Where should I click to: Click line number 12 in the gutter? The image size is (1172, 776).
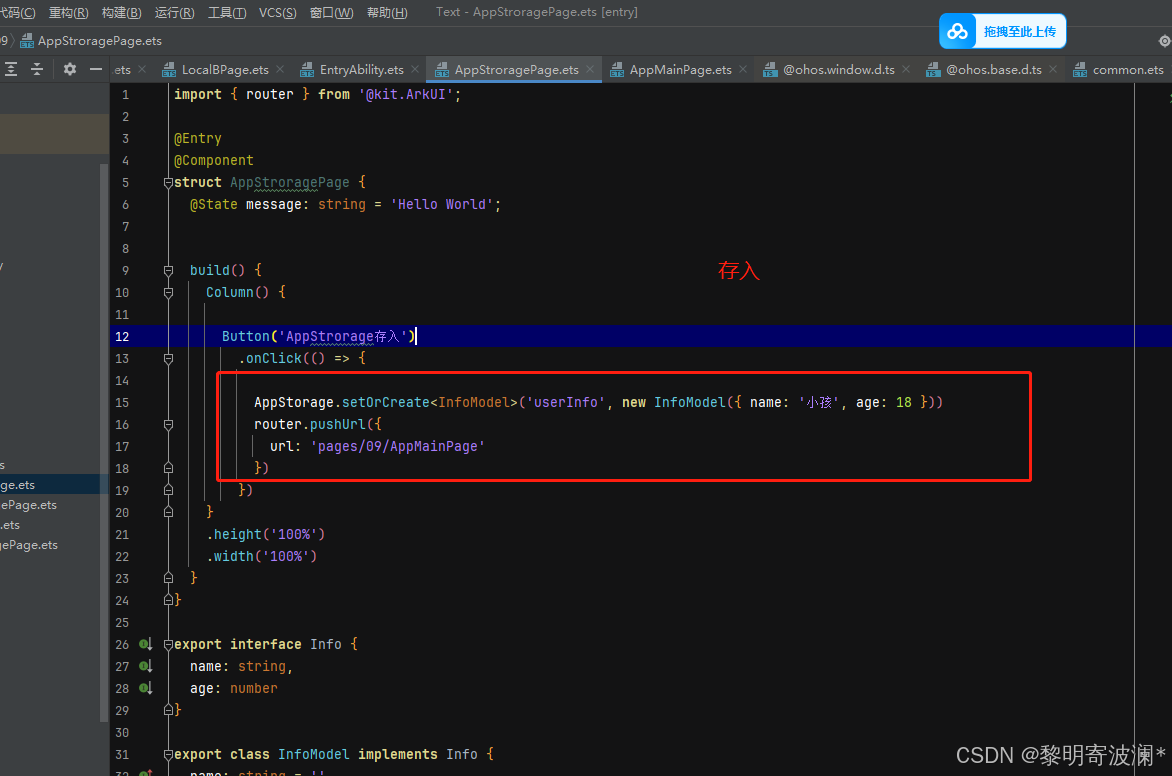122,336
